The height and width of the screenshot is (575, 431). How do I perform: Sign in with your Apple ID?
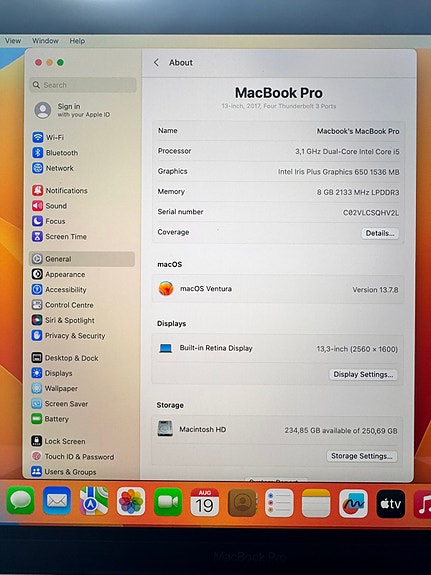coord(72,110)
